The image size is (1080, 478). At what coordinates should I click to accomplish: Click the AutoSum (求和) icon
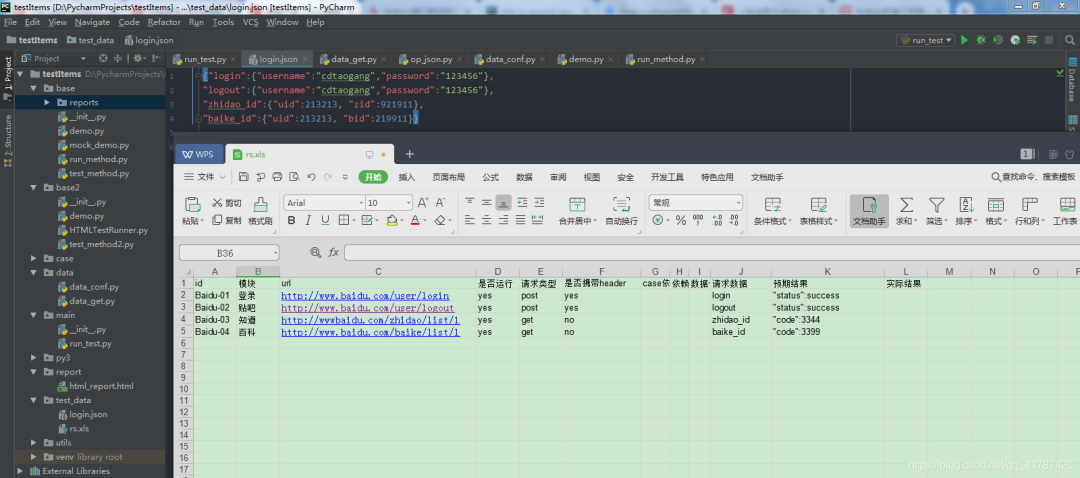906,205
